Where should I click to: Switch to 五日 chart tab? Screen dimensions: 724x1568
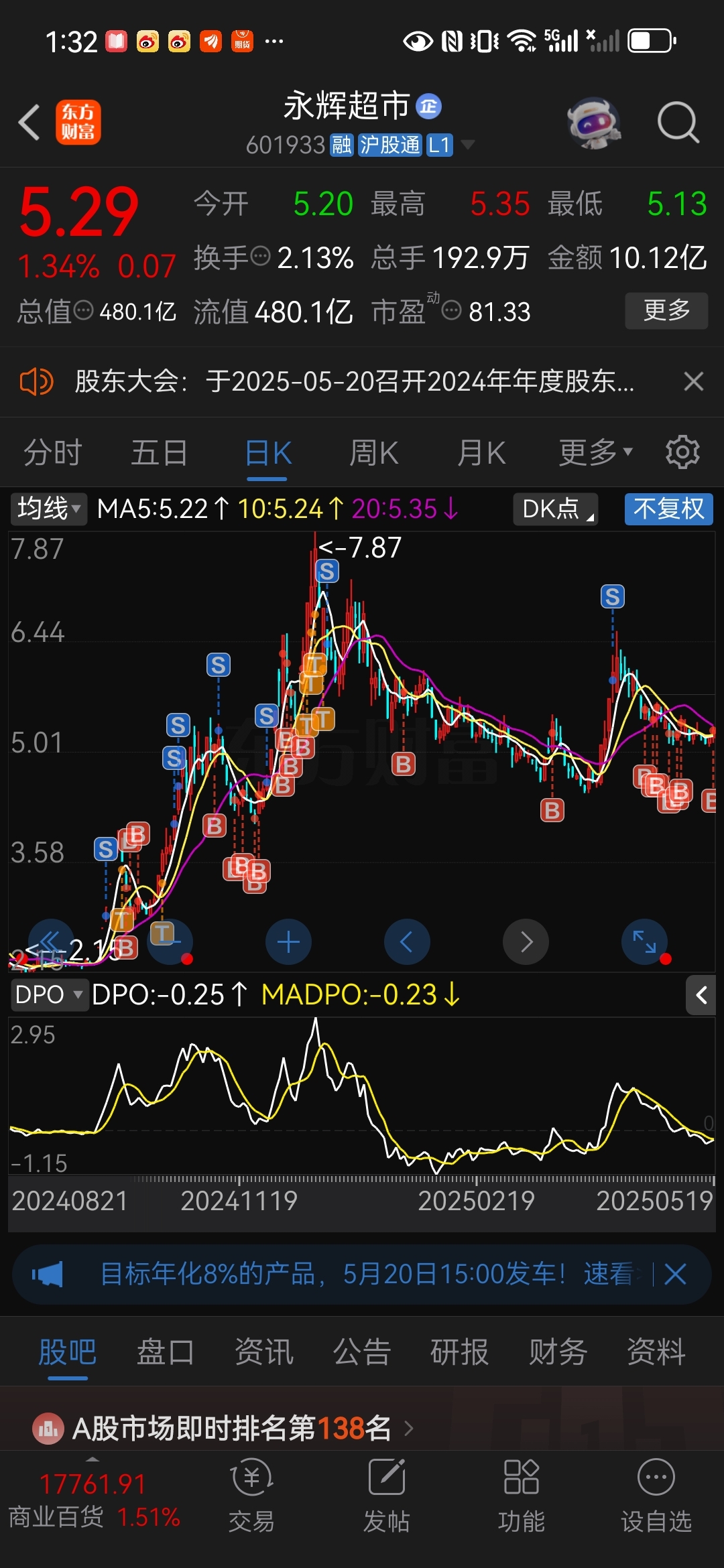pyautogui.click(x=159, y=453)
